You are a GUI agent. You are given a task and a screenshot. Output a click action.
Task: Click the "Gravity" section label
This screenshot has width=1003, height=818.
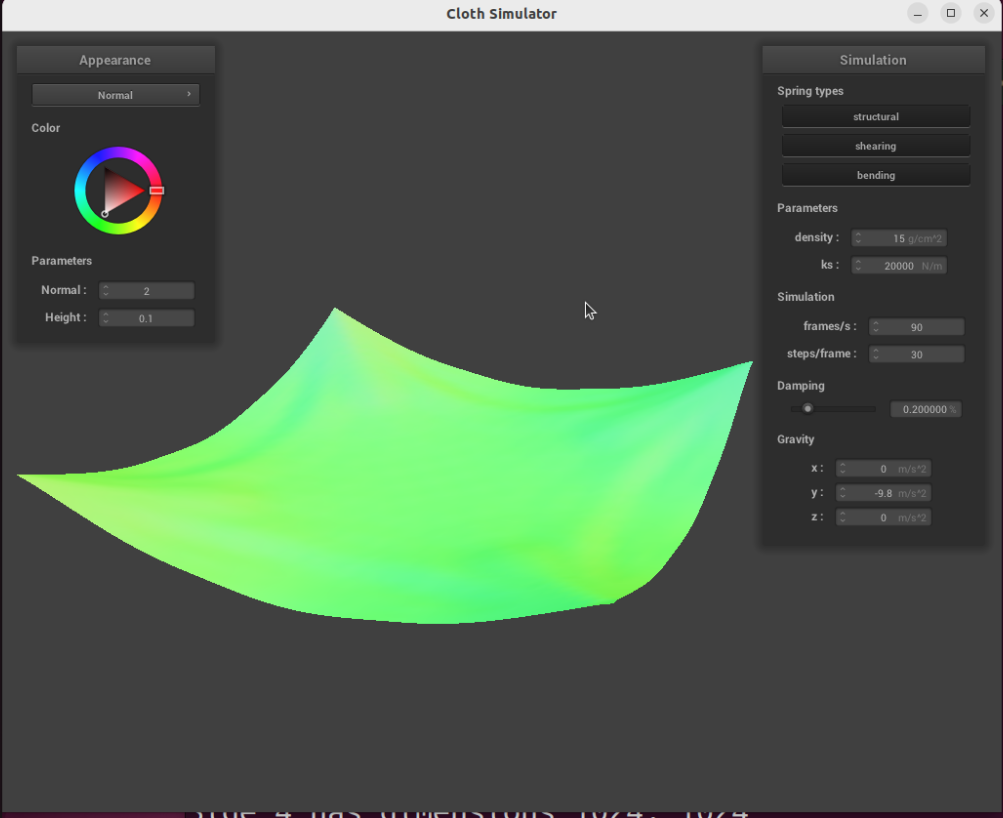796,439
